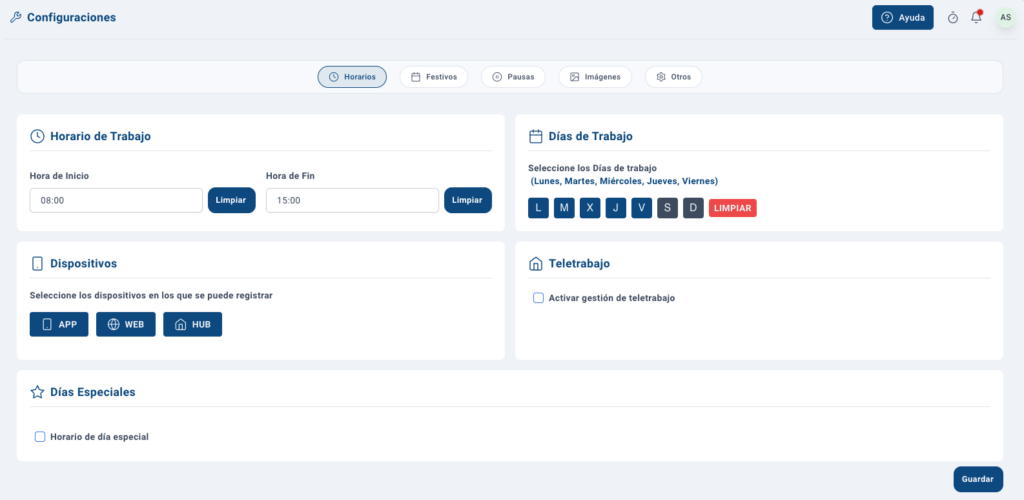Open the Pausas tab
This screenshot has height=500, width=1024.
tap(513, 77)
